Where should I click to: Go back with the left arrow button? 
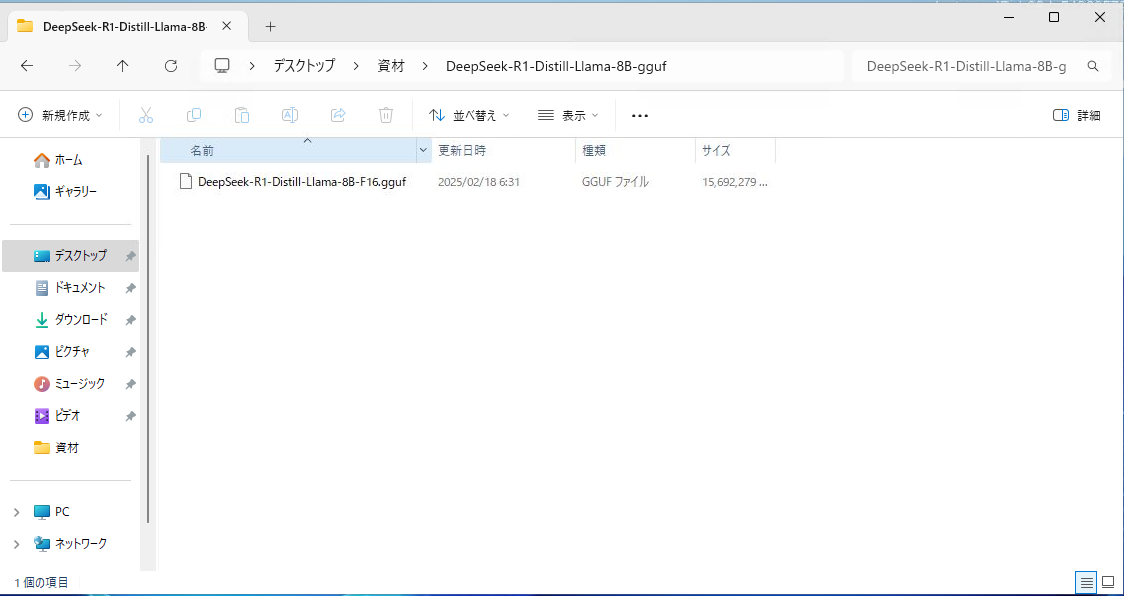(27, 66)
